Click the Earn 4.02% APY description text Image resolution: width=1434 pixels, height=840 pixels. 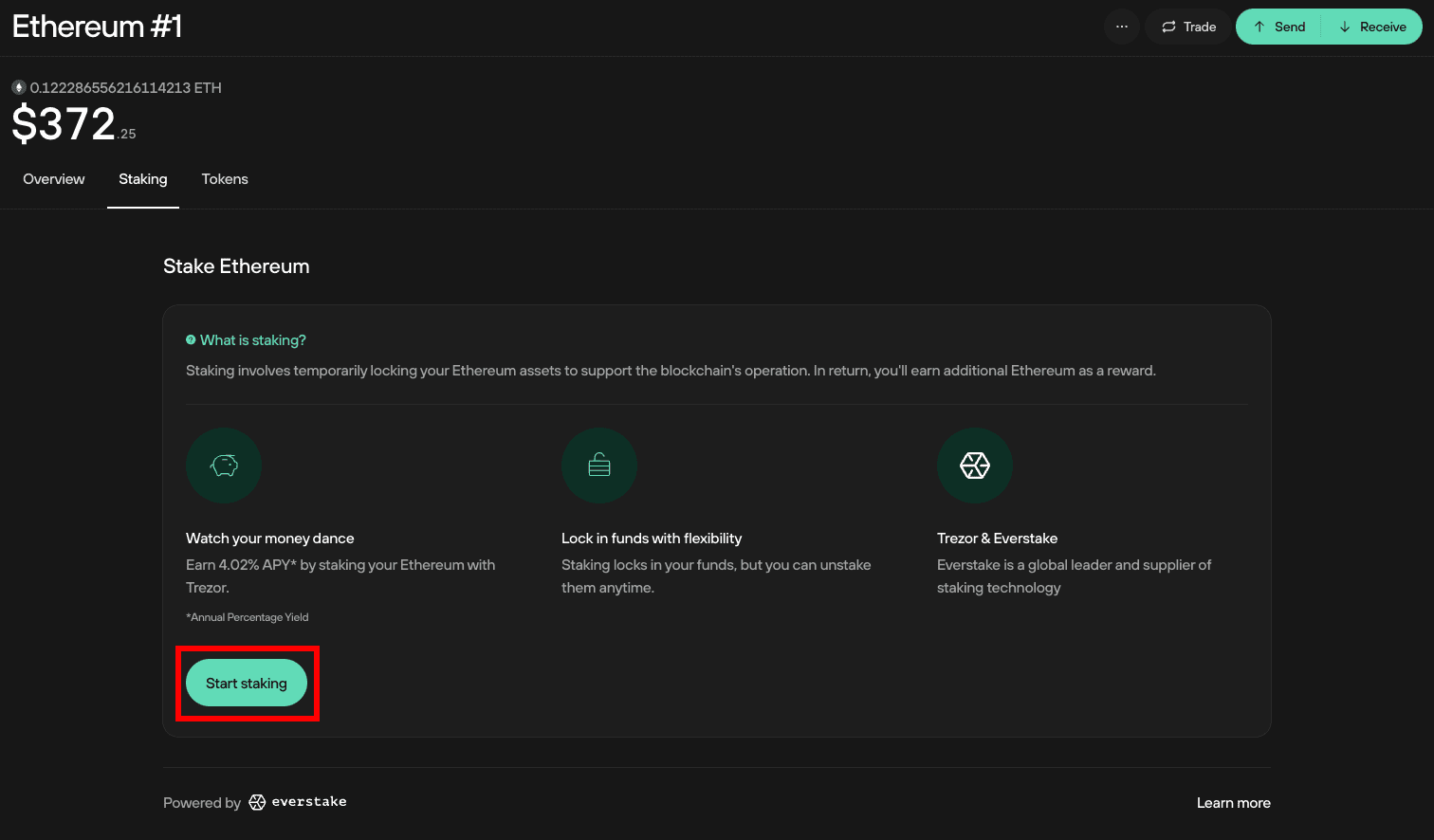point(340,576)
